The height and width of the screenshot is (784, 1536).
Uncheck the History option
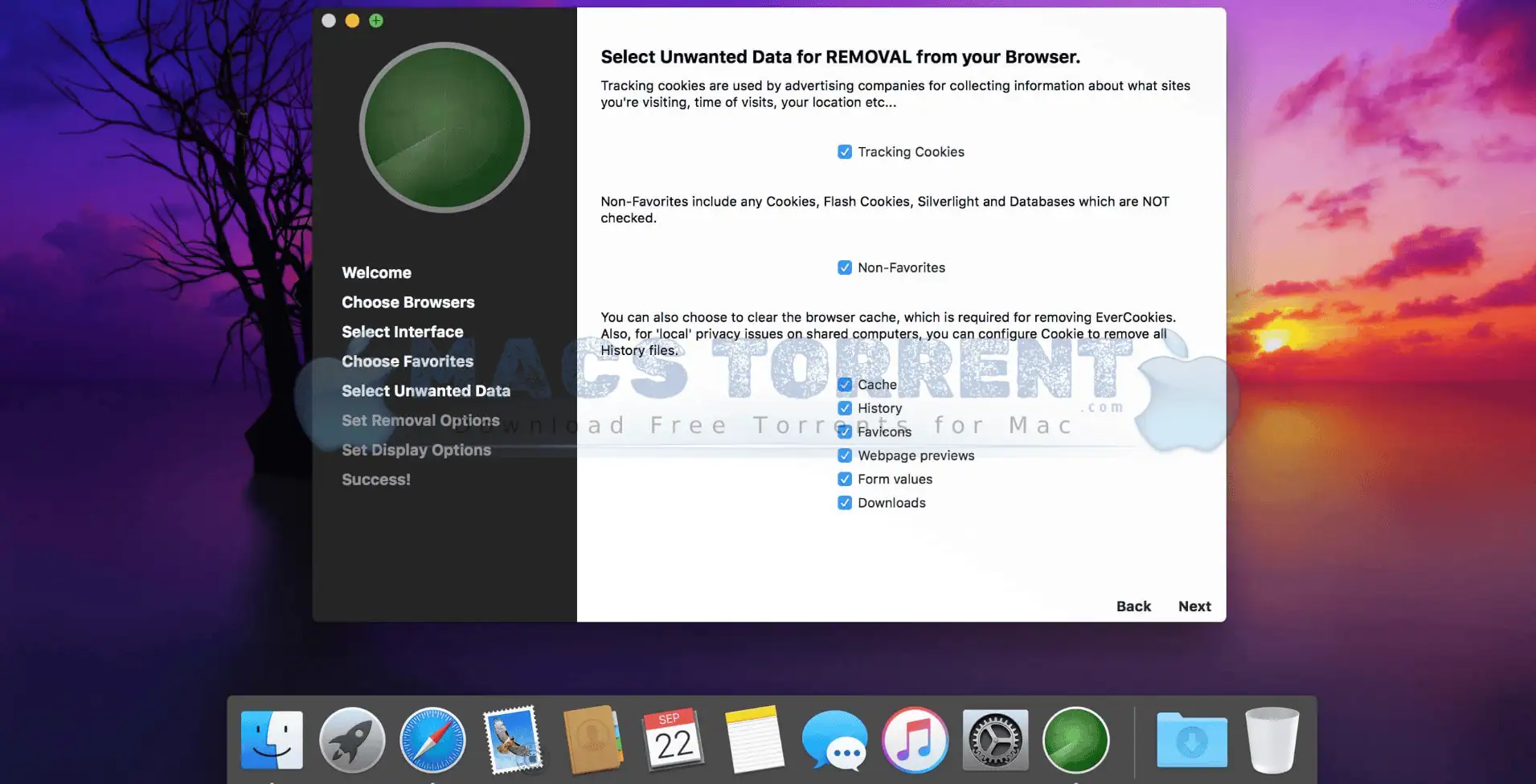(x=845, y=408)
